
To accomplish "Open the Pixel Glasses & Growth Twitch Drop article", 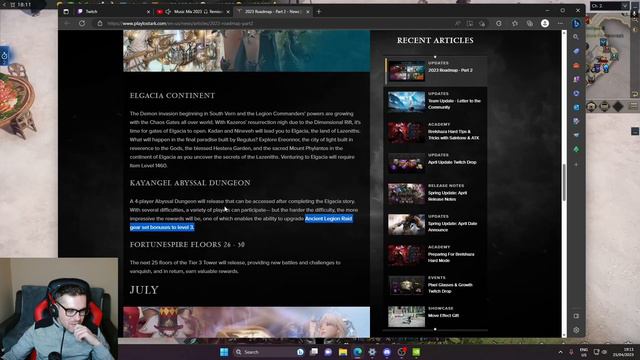I will click(436, 285).
